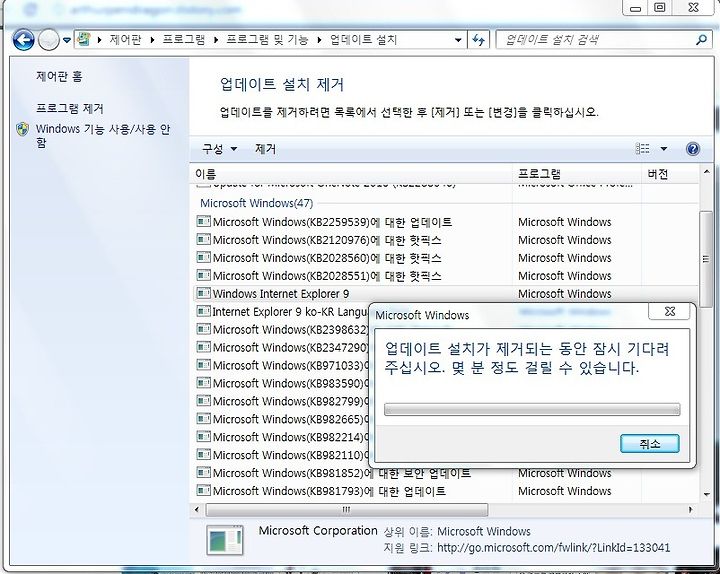Select the 업데이트 설치 breadcrumb
720x574 pixels.
(363, 40)
